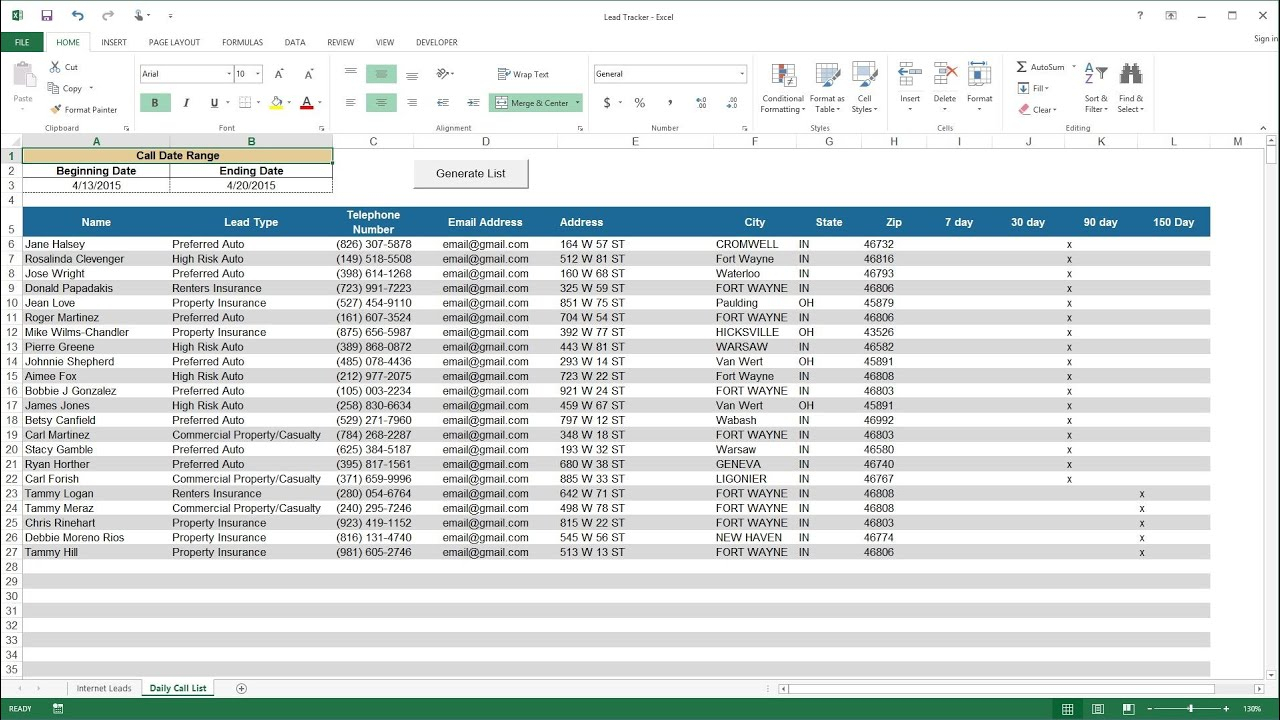Add new sheet with plus icon
The width and height of the screenshot is (1280, 720).
point(241,688)
